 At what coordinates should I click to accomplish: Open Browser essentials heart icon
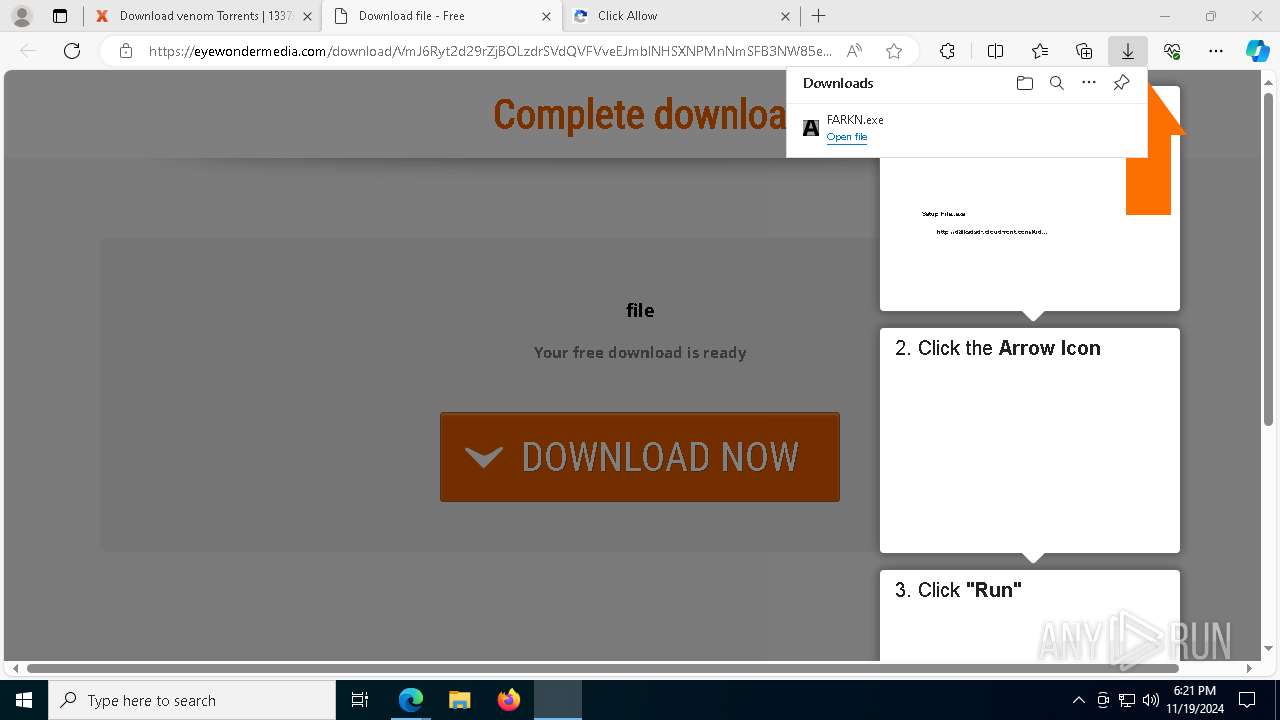(1172, 51)
